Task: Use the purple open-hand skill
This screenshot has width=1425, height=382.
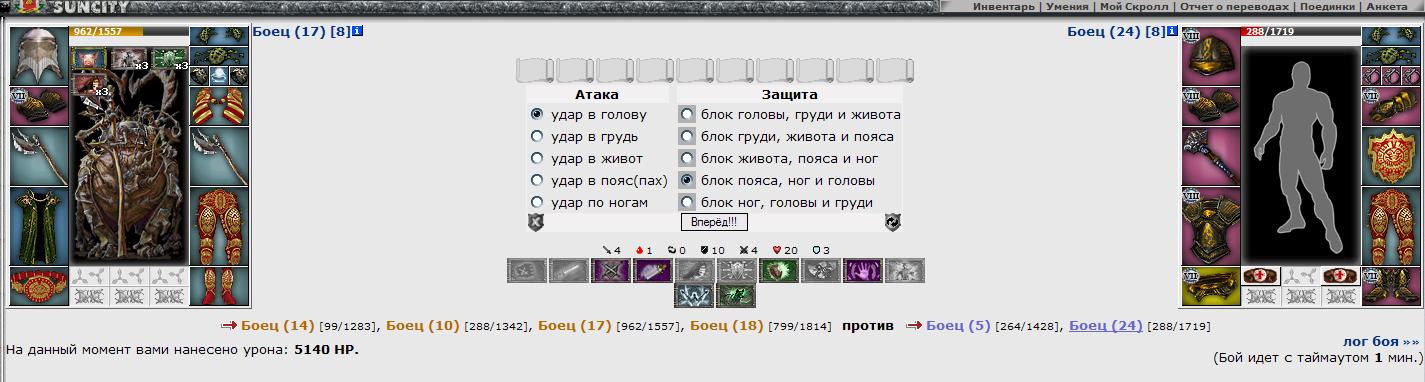Action: [862, 270]
